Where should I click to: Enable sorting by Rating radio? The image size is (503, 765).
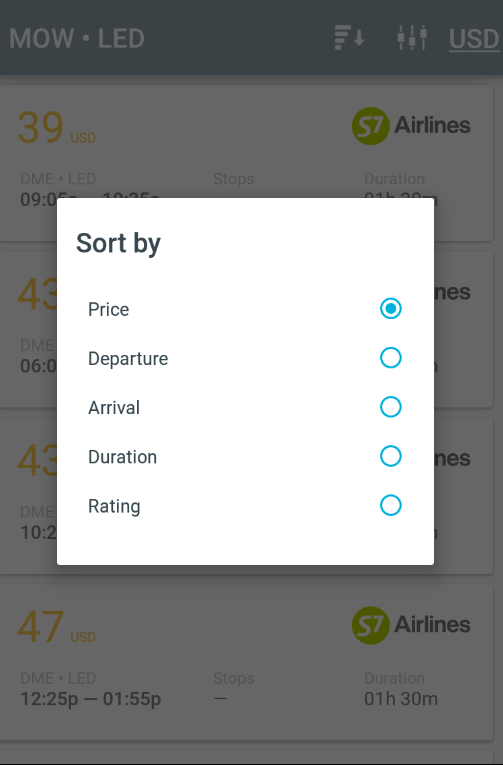click(x=390, y=505)
